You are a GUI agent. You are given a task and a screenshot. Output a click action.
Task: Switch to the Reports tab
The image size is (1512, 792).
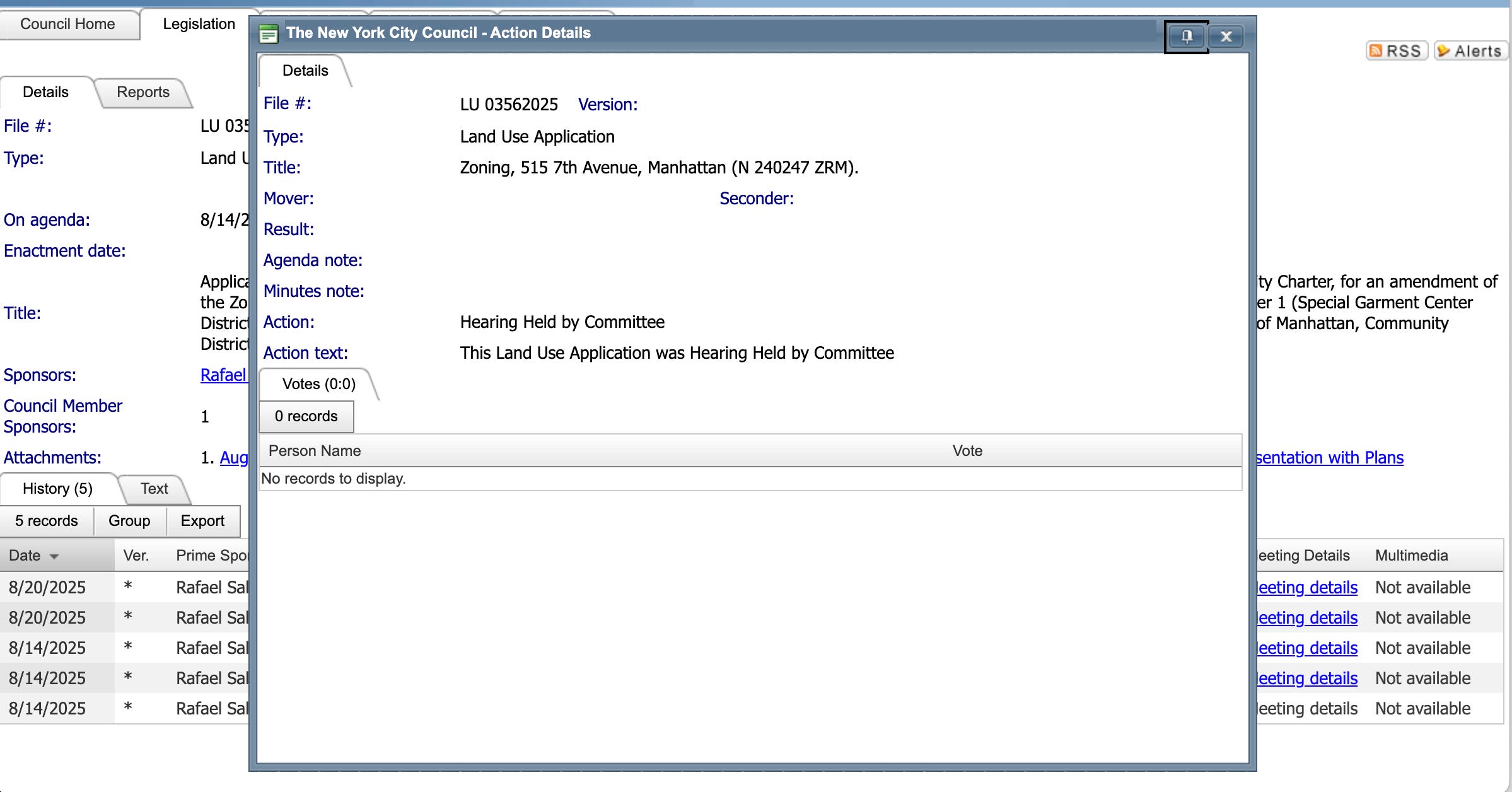[x=143, y=92]
